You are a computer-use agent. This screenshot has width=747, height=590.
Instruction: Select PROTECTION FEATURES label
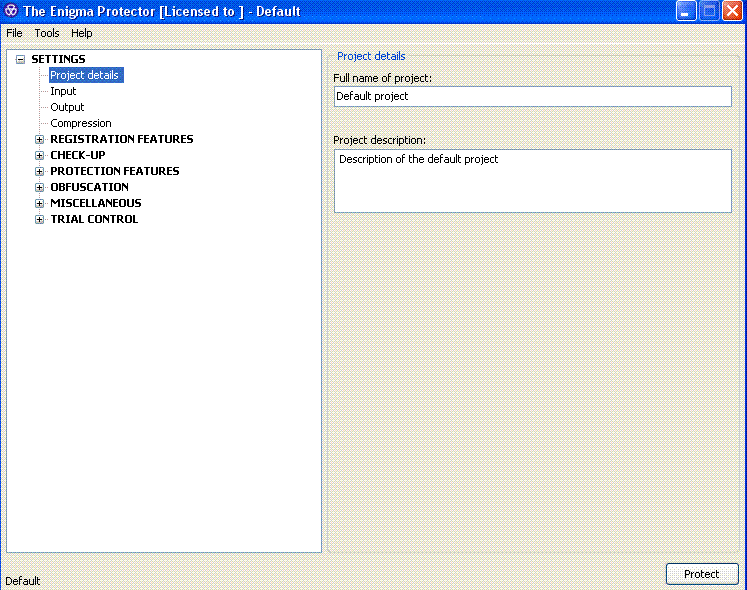115,171
